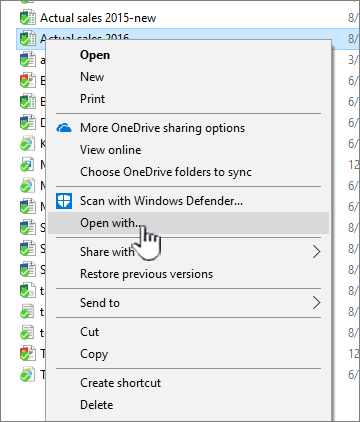360x422 pixels.
Task: Click the shortcut-style image icon beside 'M'
Action: (x=27, y=165)
